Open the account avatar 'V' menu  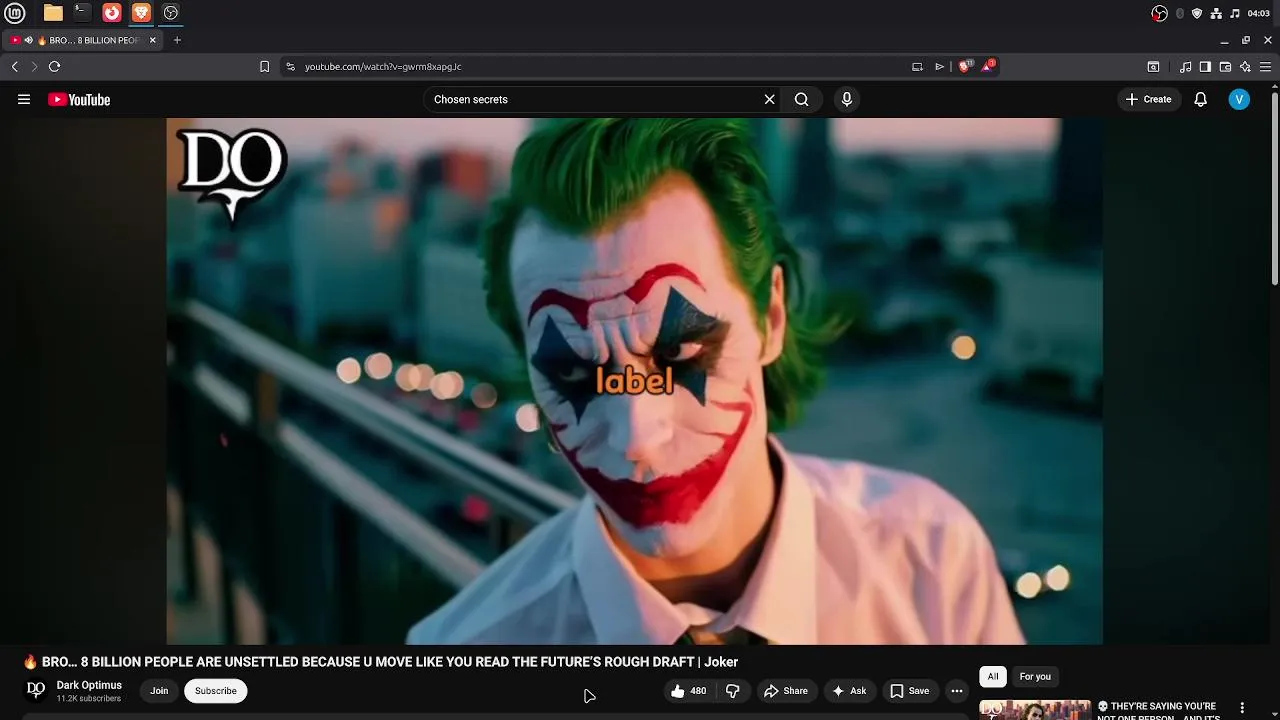[1239, 99]
